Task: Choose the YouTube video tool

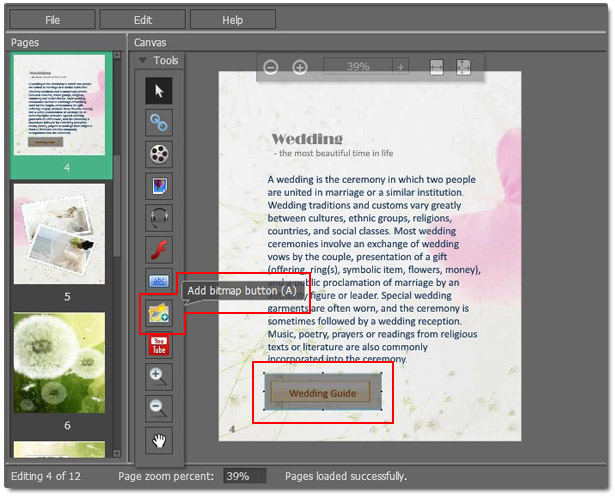Action: coord(159,345)
